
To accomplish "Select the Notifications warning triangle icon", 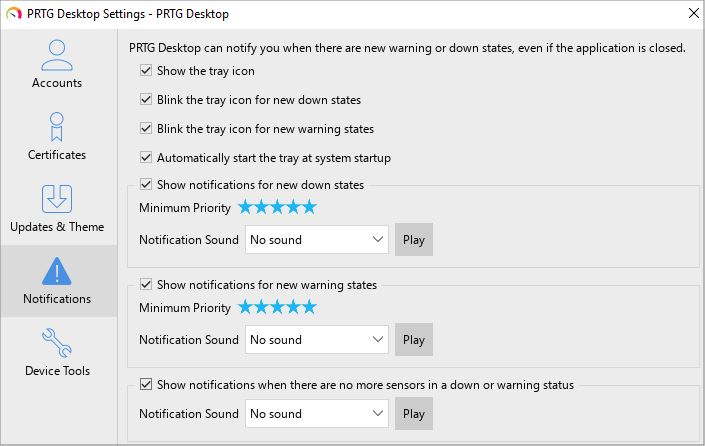I will (57, 271).
